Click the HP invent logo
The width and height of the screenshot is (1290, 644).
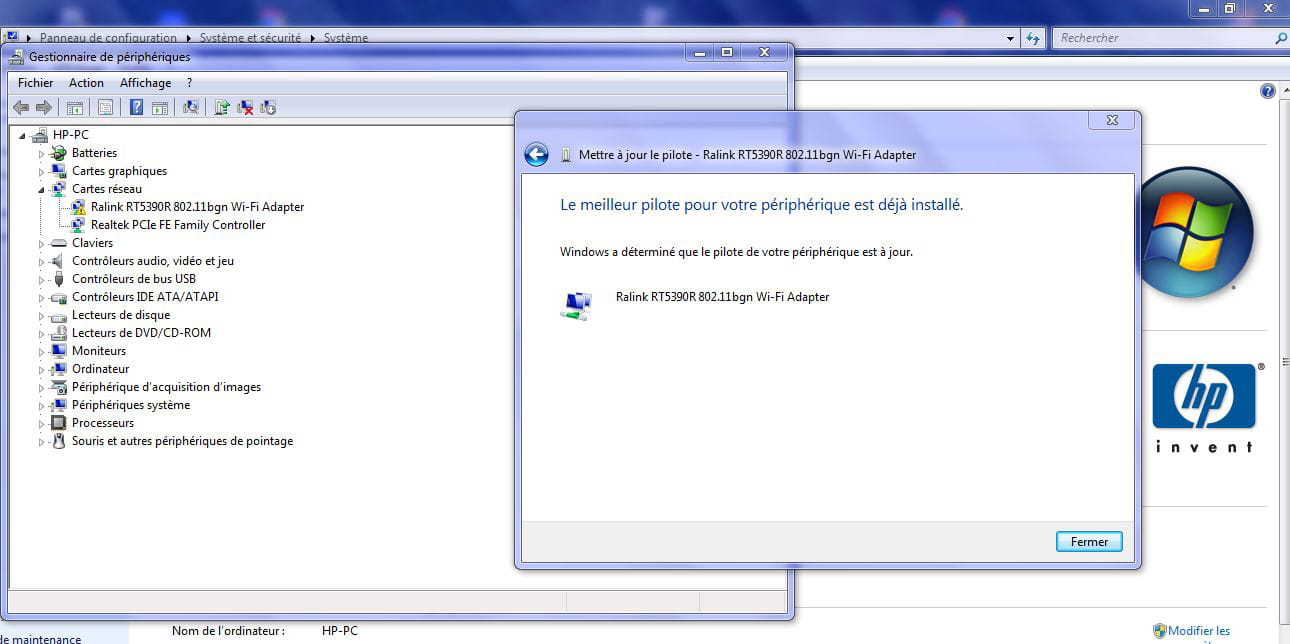(1203, 407)
